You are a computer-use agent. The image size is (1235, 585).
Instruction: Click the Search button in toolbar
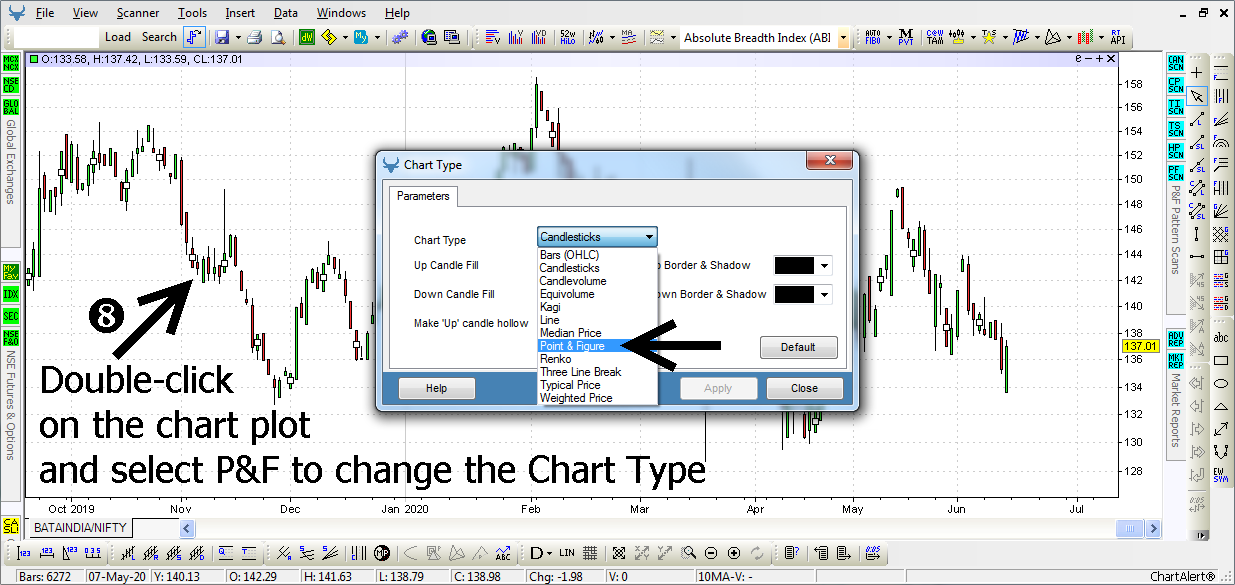point(159,37)
